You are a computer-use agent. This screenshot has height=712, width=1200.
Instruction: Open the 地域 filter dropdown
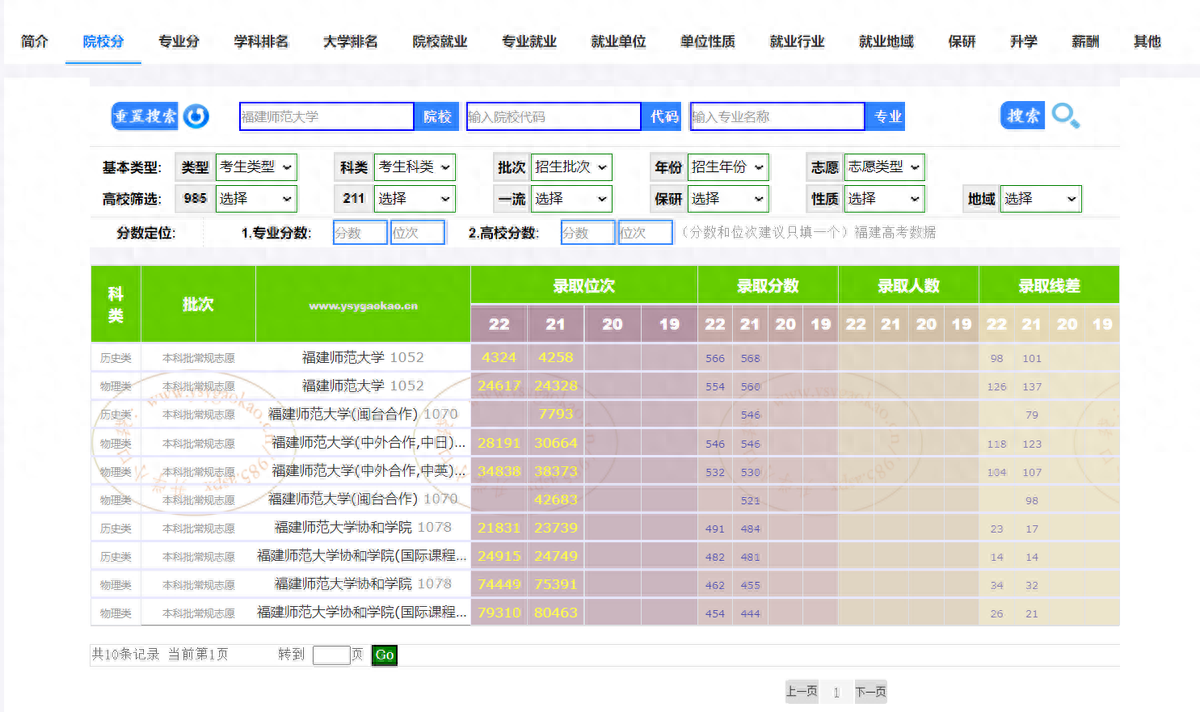coord(1041,199)
